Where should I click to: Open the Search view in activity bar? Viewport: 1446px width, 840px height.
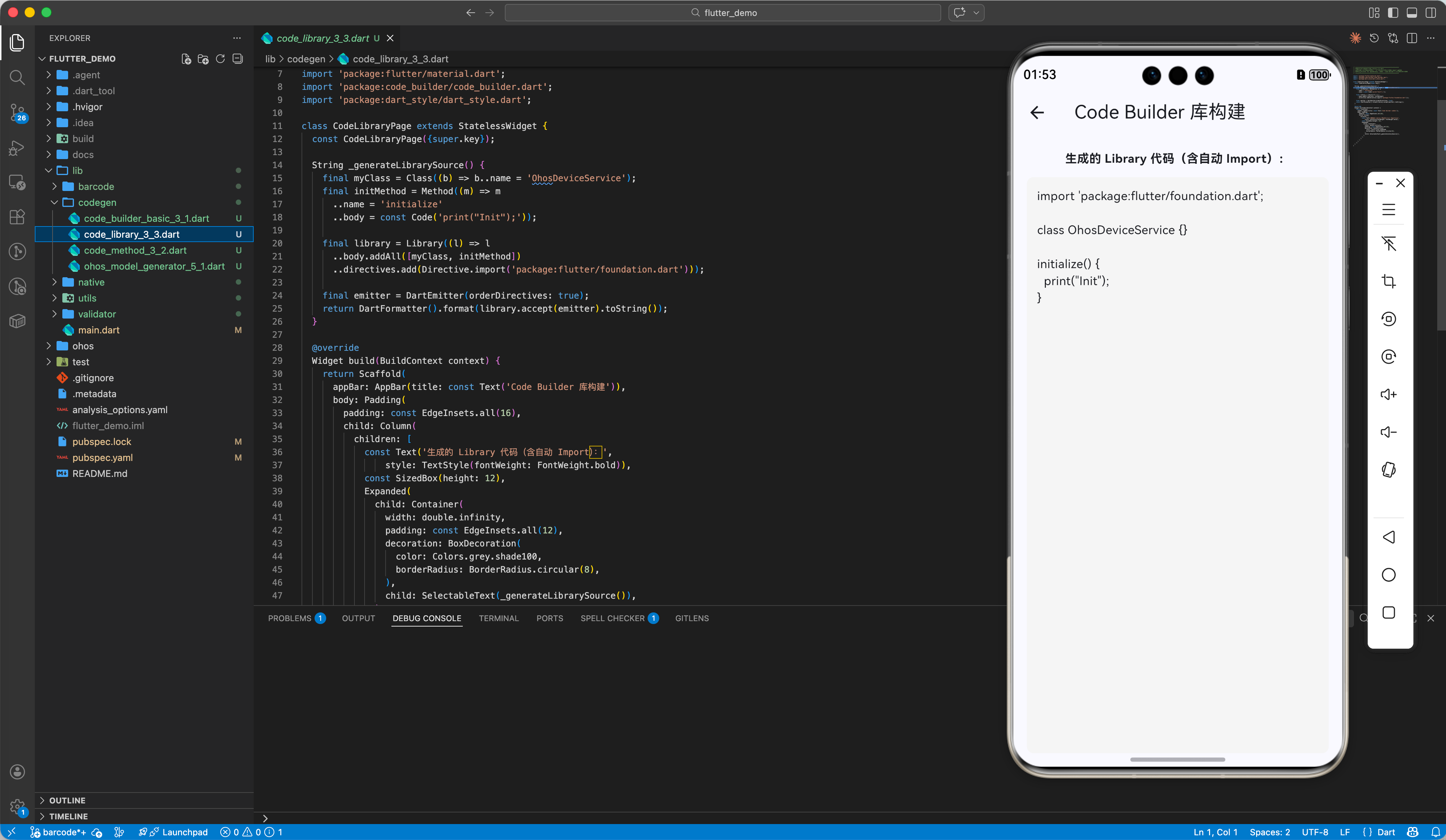point(17,77)
